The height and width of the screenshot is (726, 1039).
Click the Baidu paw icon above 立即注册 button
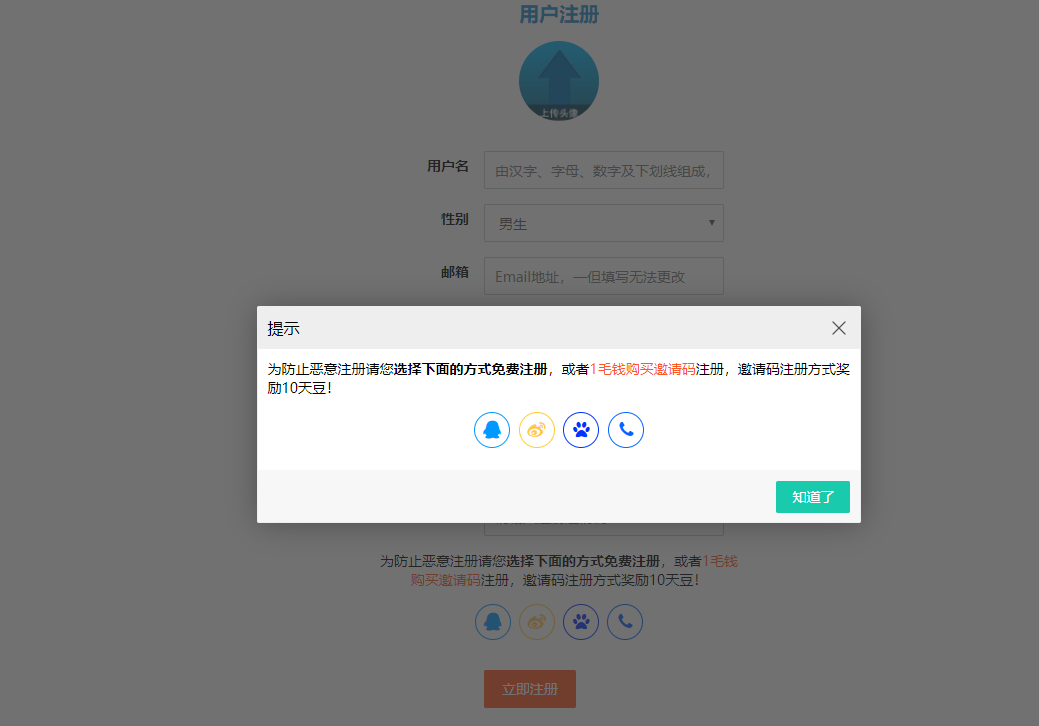581,621
